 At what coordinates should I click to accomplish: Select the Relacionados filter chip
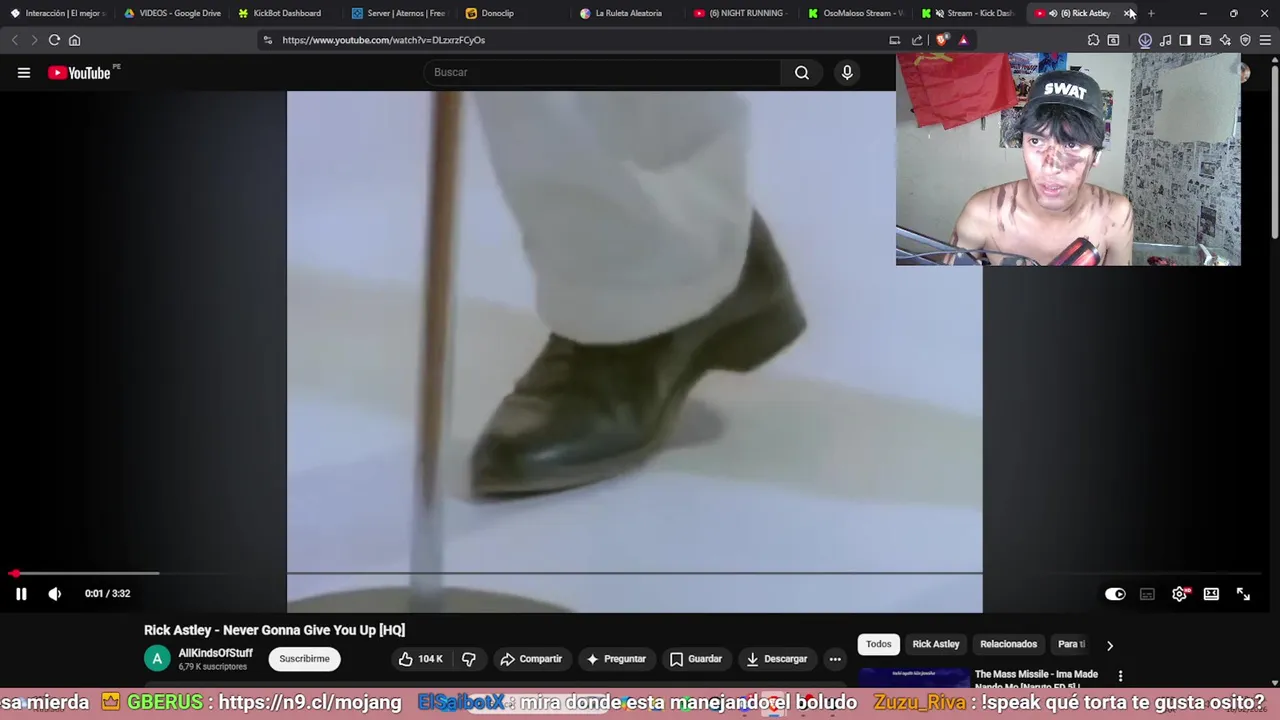pyautogui.click(x=1008, y=644)
